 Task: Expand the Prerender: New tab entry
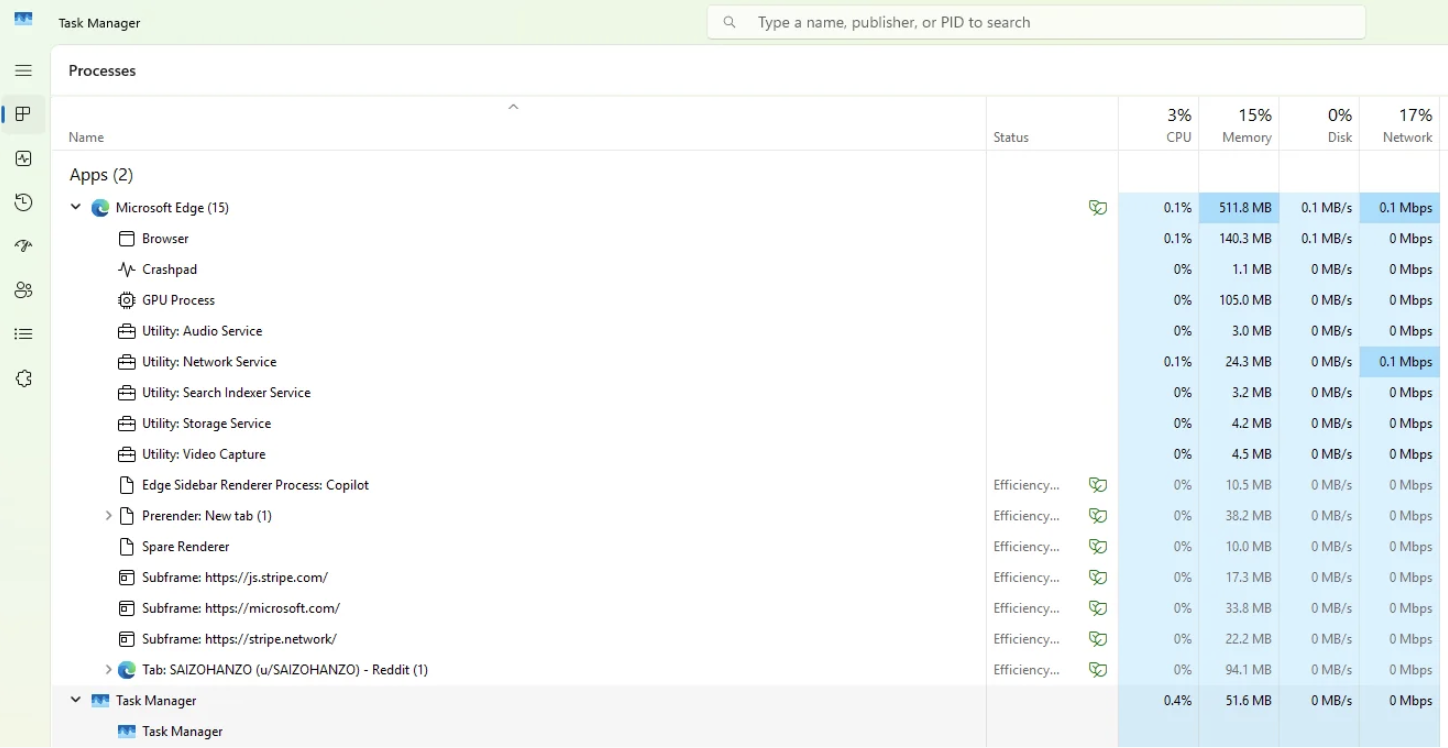pyautogui.click(x=109, y=515)
